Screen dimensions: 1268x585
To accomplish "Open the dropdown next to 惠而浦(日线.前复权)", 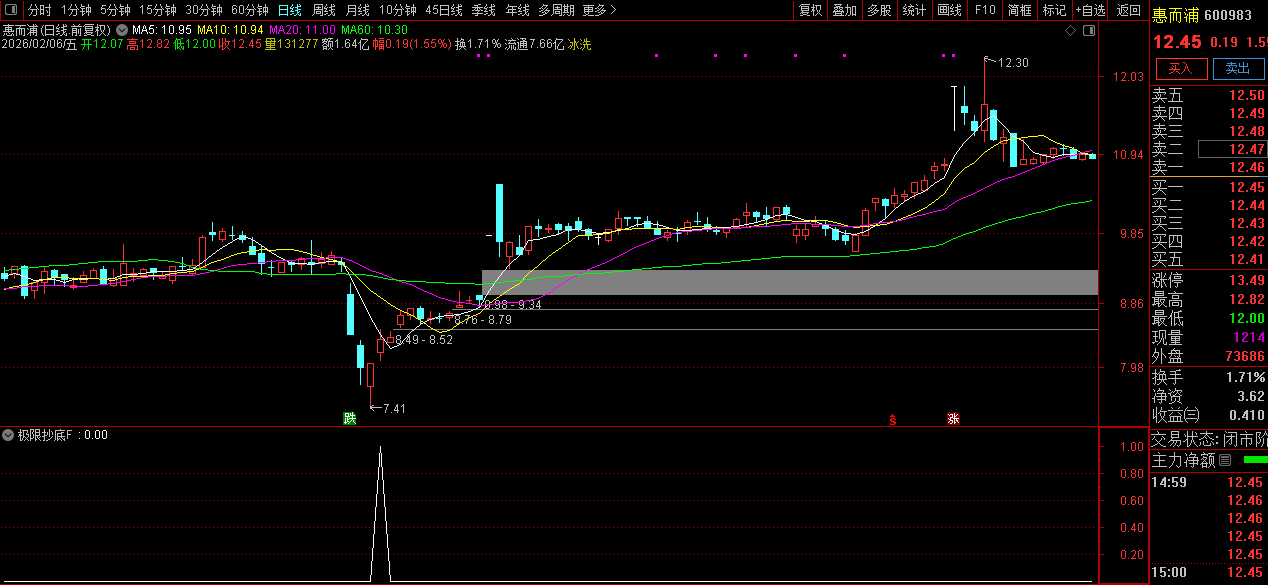I will (x=122, y=30).
